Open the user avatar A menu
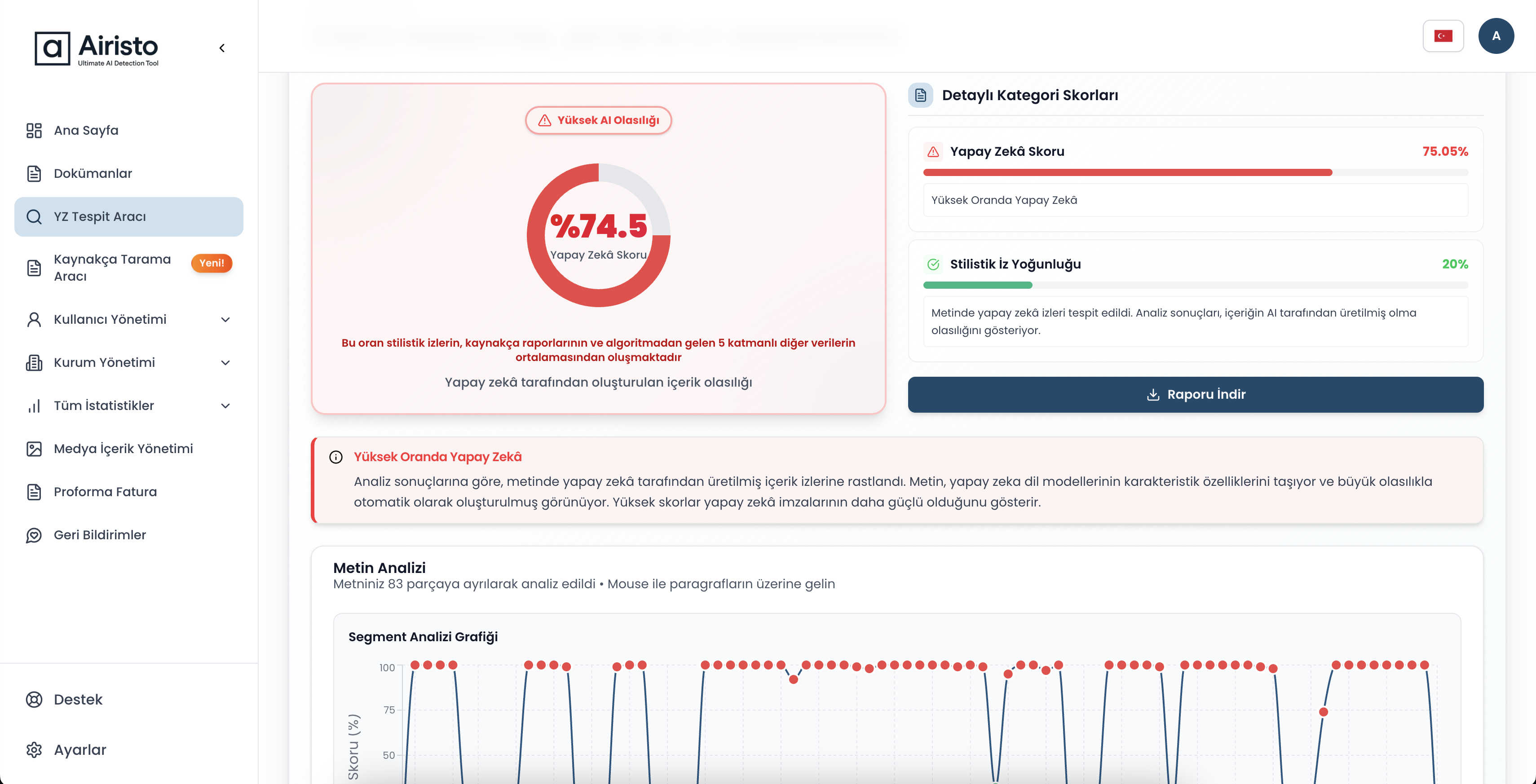 [x=1496, y=36]
